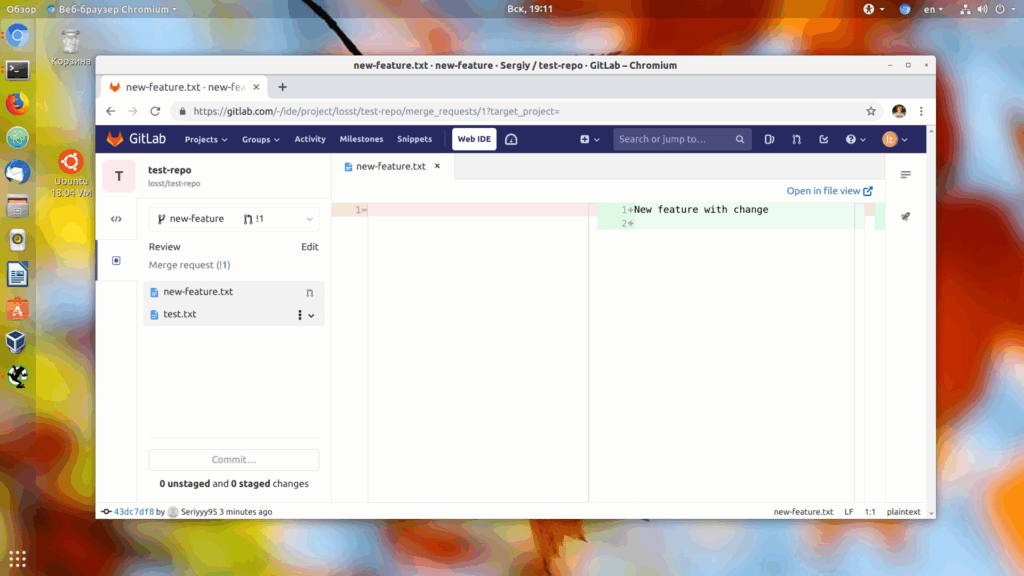Click the new-feature.txt name in the status bar
Viewport: 1024px width, 576px height.
pyautogui.click(x=803, y=512)
